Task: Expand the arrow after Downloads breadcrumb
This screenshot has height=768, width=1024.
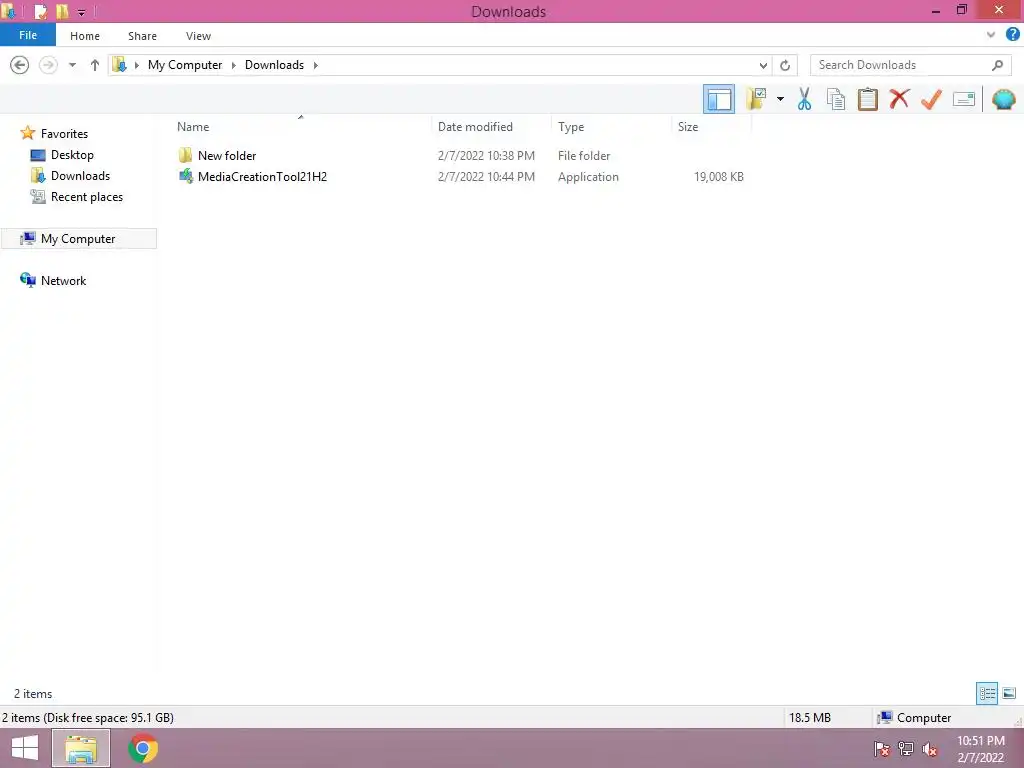Action: click(x=315, y=65)
